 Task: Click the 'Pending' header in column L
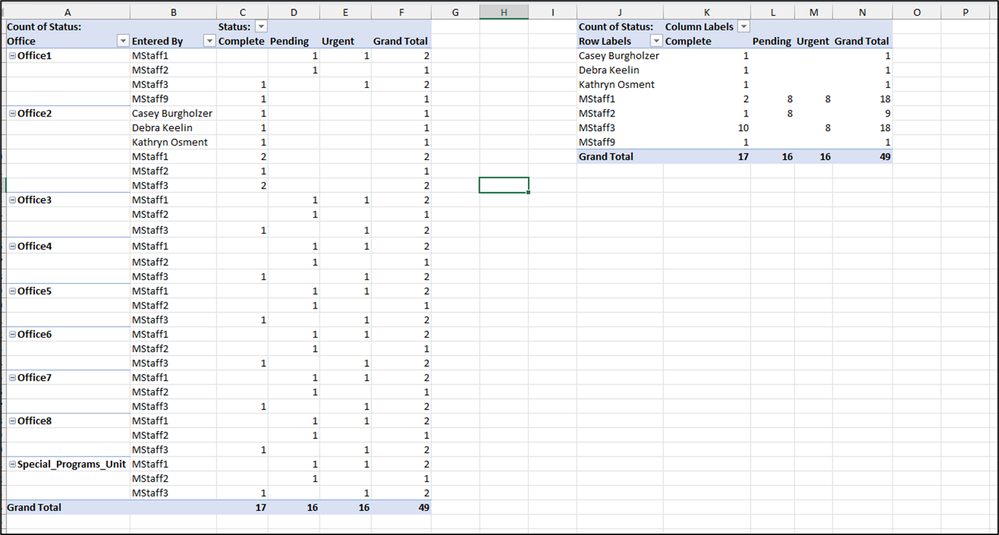pyautogui.click(x=772, y=41)
